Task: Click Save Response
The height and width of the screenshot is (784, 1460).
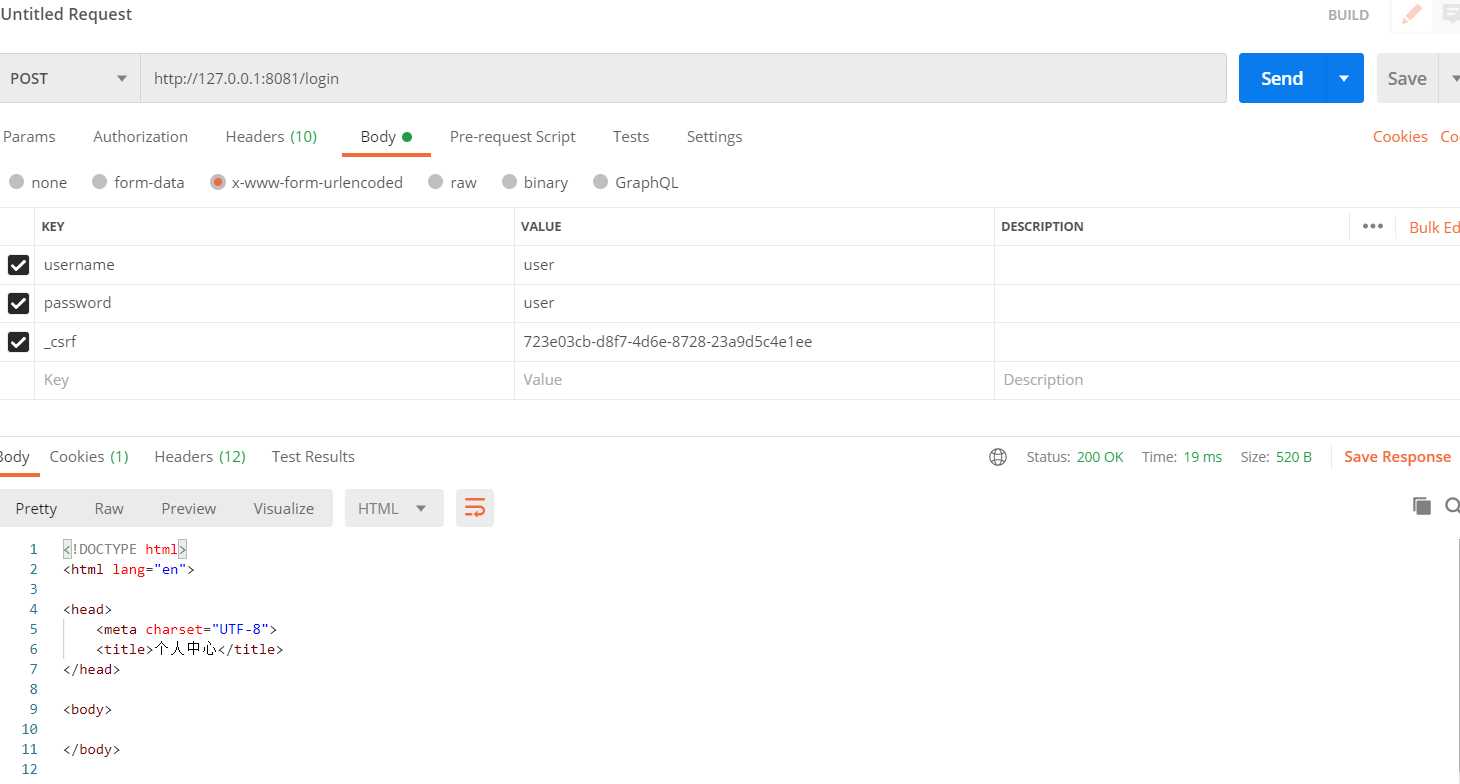Action: 1397,457
